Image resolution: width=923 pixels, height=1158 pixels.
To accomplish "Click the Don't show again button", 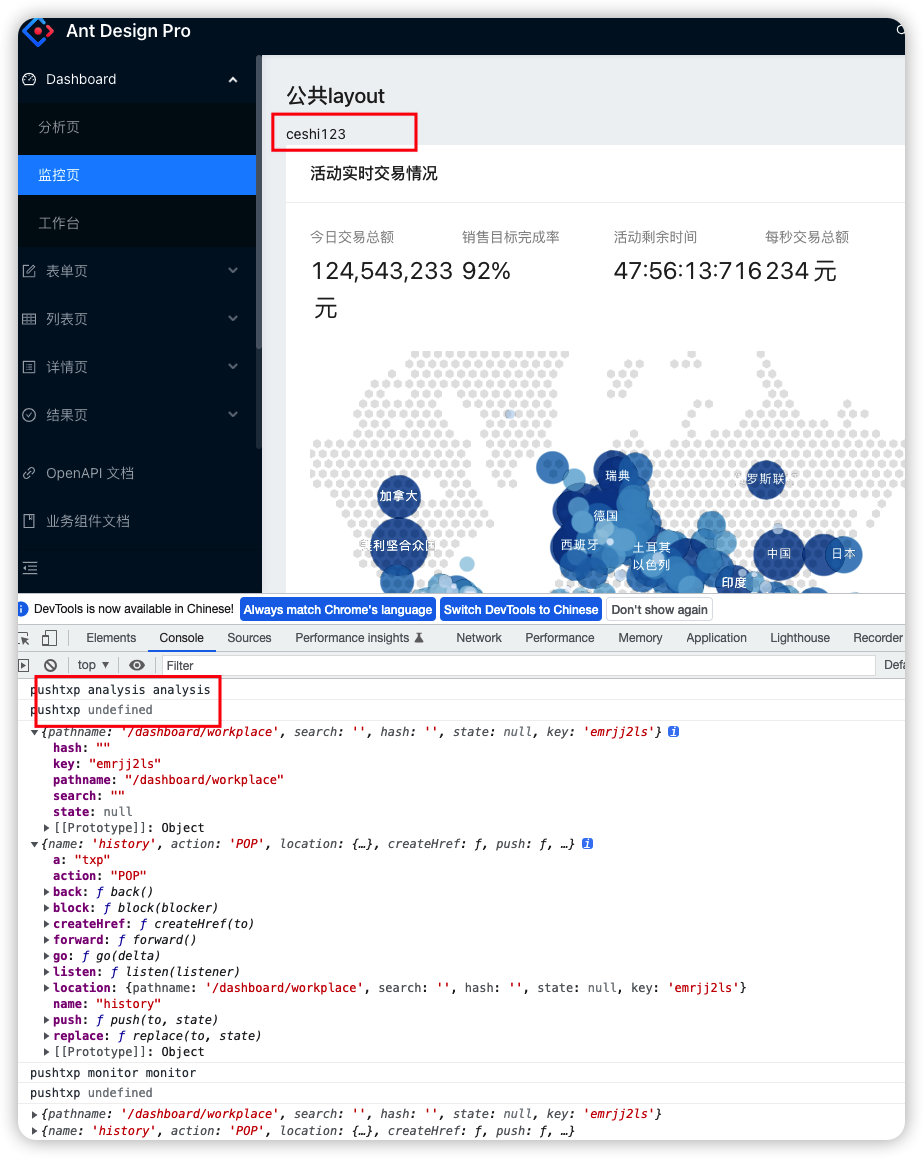I will pyautogui.click(x=659, y=610).
